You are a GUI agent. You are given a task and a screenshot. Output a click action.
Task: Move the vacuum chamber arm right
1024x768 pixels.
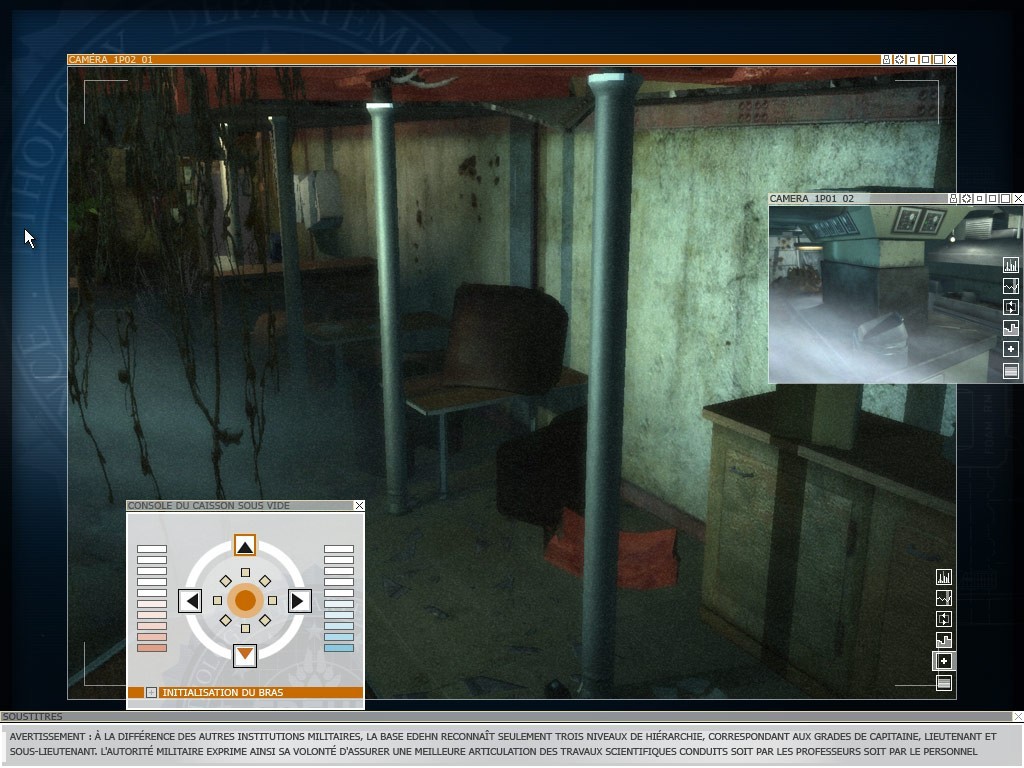(299, 601)
